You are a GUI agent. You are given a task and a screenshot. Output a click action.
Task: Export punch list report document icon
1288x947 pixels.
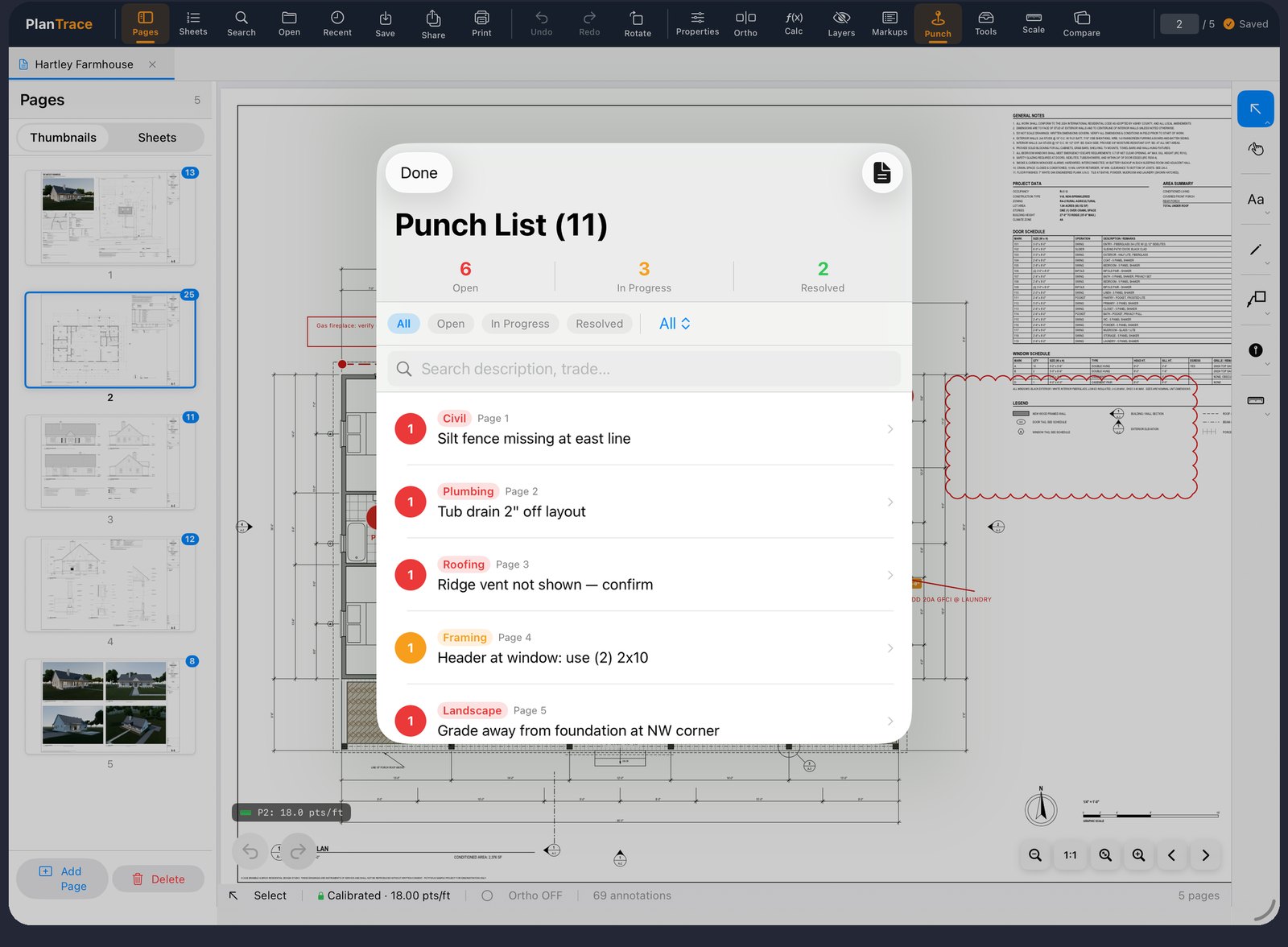[x=882, y=172]
